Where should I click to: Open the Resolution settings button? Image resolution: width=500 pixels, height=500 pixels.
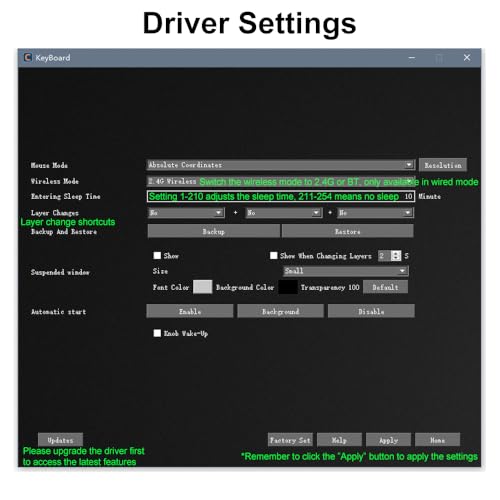click(x=443, y=165)
